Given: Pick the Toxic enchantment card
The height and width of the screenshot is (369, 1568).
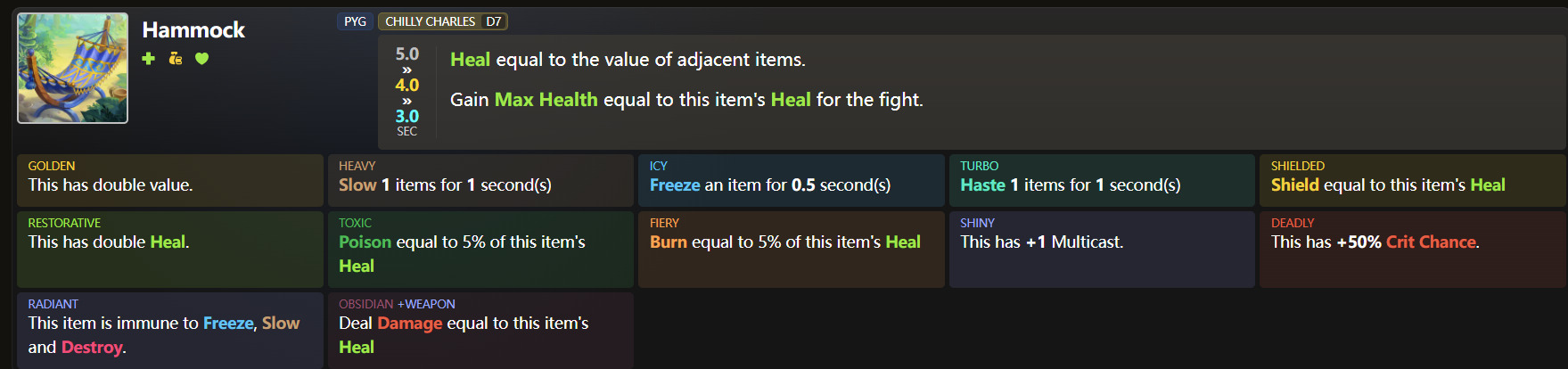Looking at the screenshot, I should 480,249.
